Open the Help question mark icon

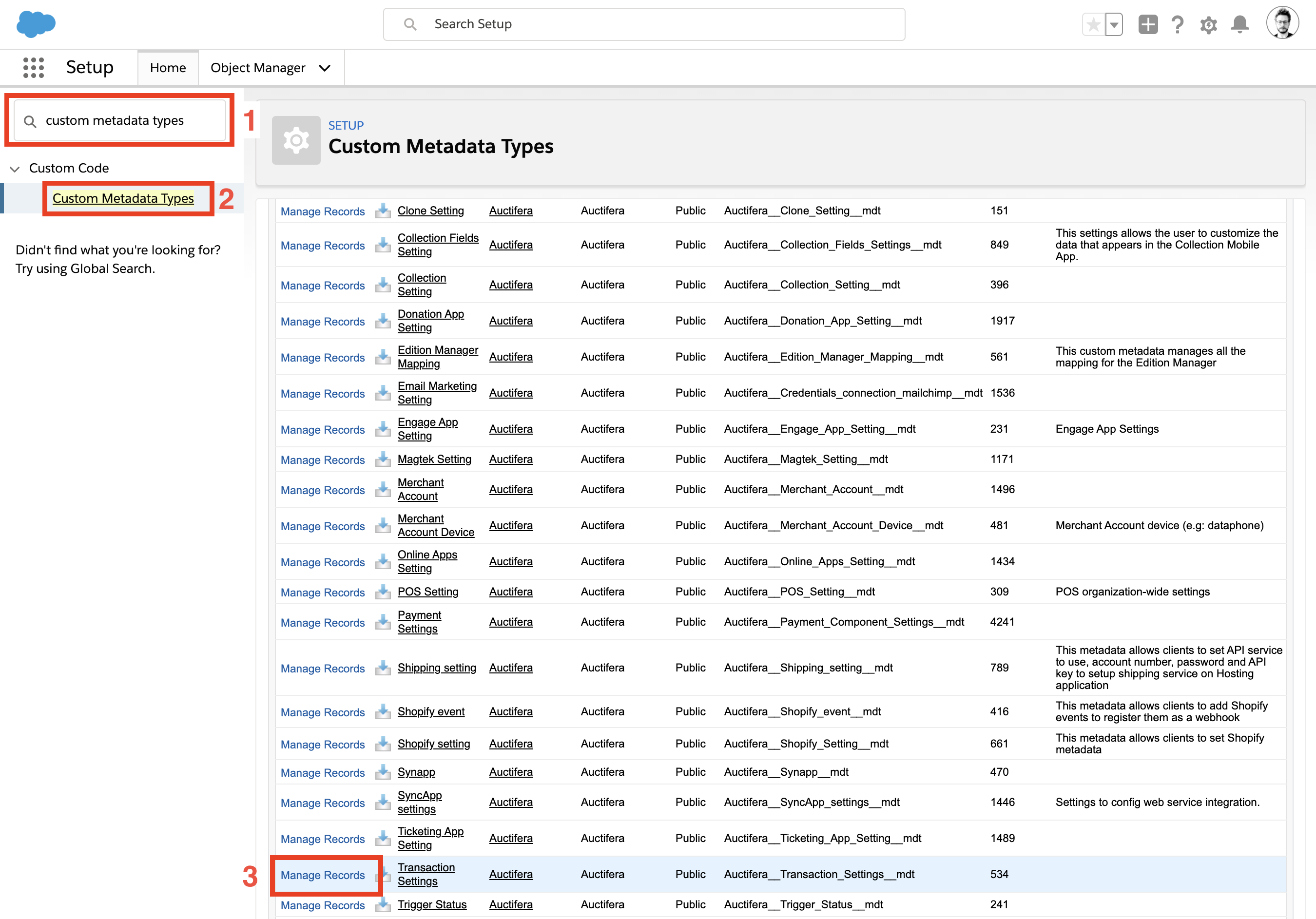pyautogui.click(x=1178, y=24)
